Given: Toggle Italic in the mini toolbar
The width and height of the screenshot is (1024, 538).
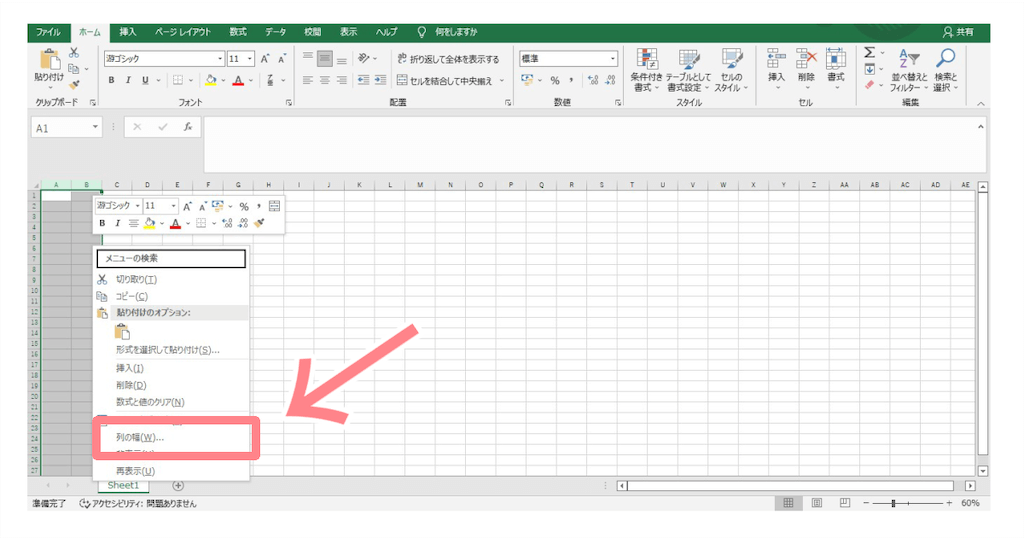Looking at the screenshot, I should tap(118, 223).
